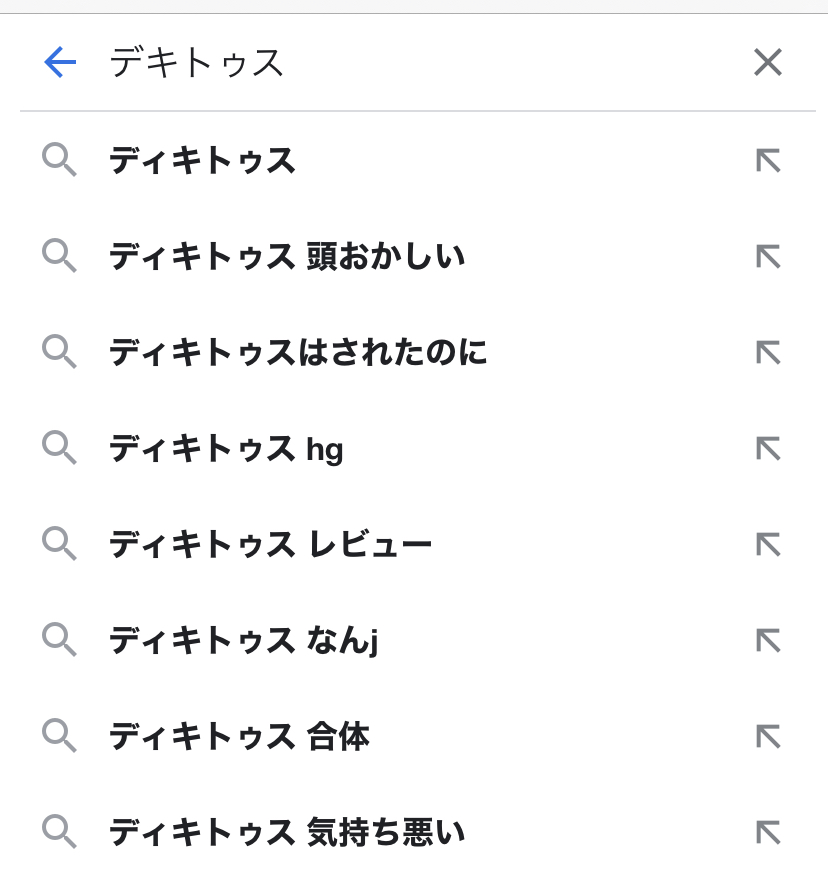This screenshot has width=828, height=885.
Task: Use the arrow icon next to レビュー suggestion
Action: point(767,545)
